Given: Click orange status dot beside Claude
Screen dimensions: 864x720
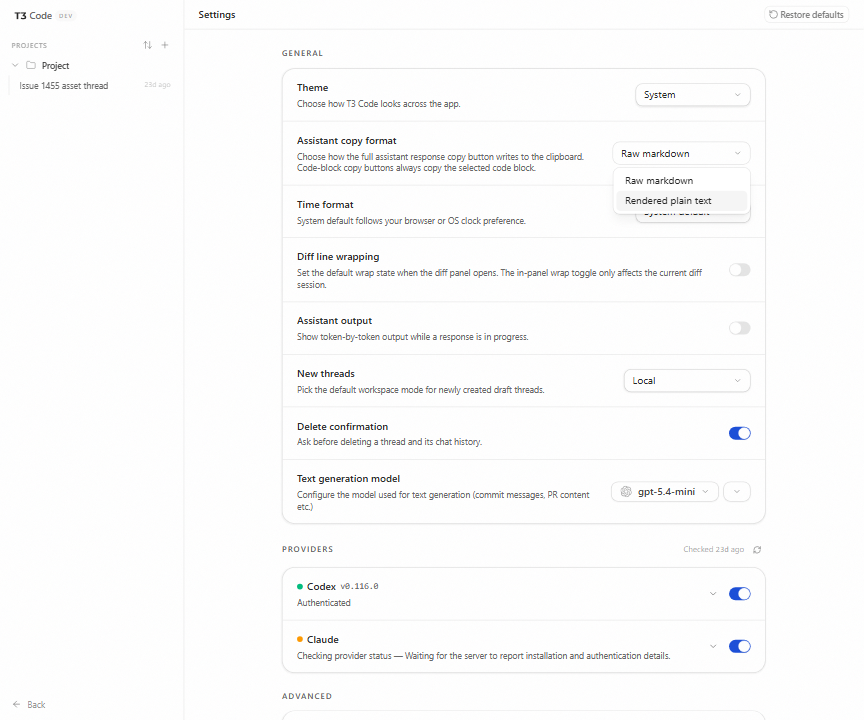Looking at the screenshot, I should (300, 639).
